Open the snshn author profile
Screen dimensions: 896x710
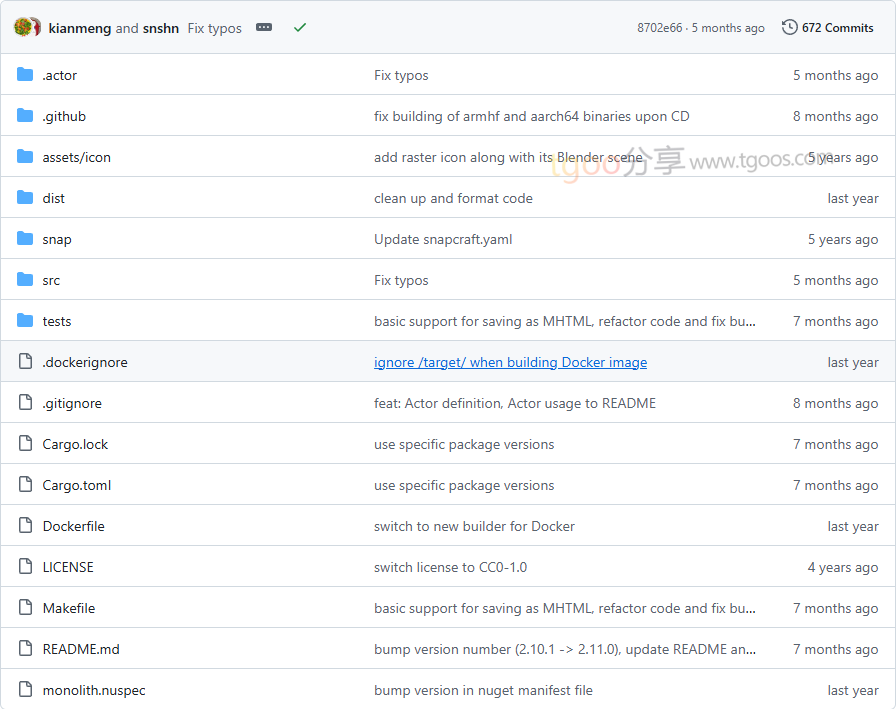click(161, 28)
